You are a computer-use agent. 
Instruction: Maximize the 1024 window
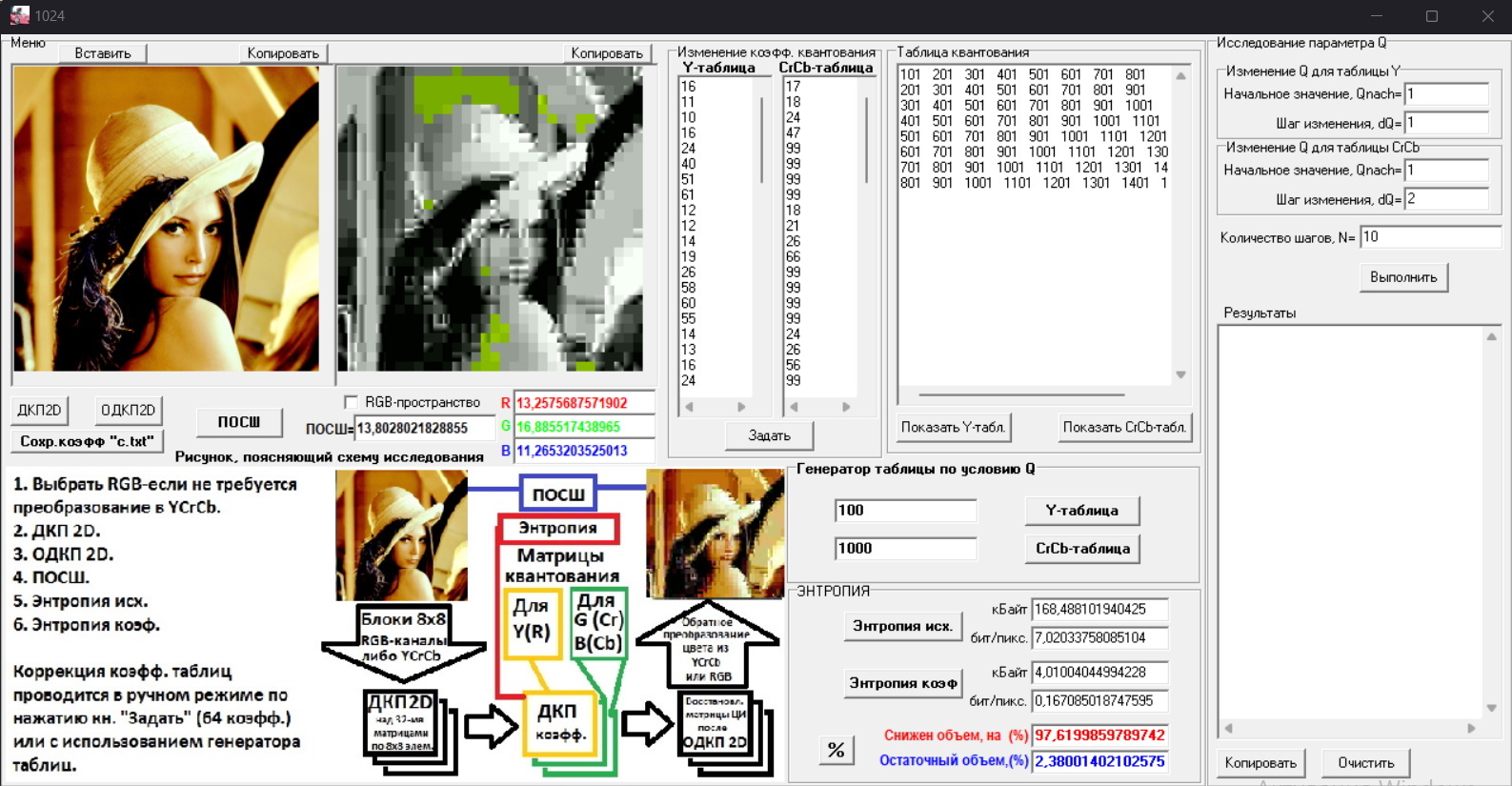pos(1431,16)
